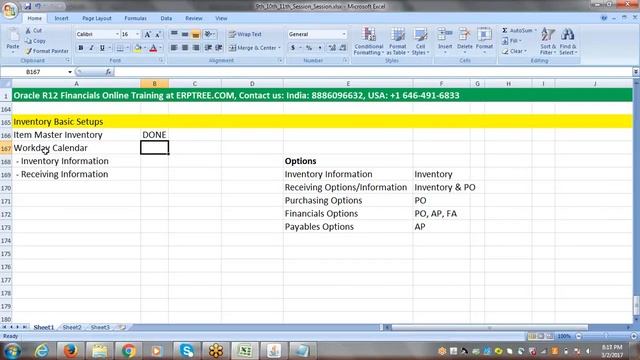Click into the formula bar

(x=373, y=72)
